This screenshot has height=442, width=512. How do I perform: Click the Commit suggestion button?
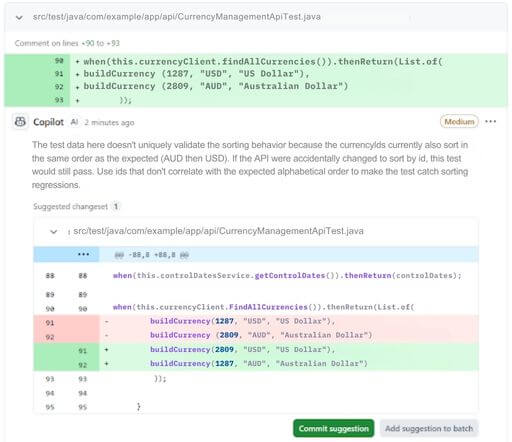[x=334, y=428]
